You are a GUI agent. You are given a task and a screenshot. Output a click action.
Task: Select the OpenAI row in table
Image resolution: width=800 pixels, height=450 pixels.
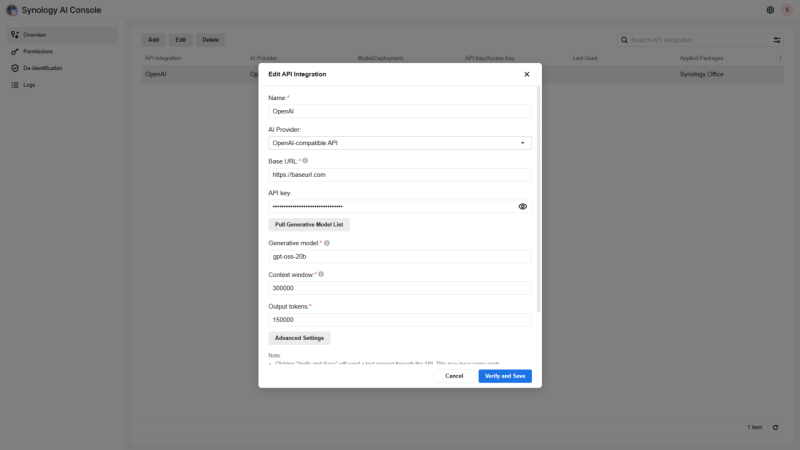tap(462, 74)
